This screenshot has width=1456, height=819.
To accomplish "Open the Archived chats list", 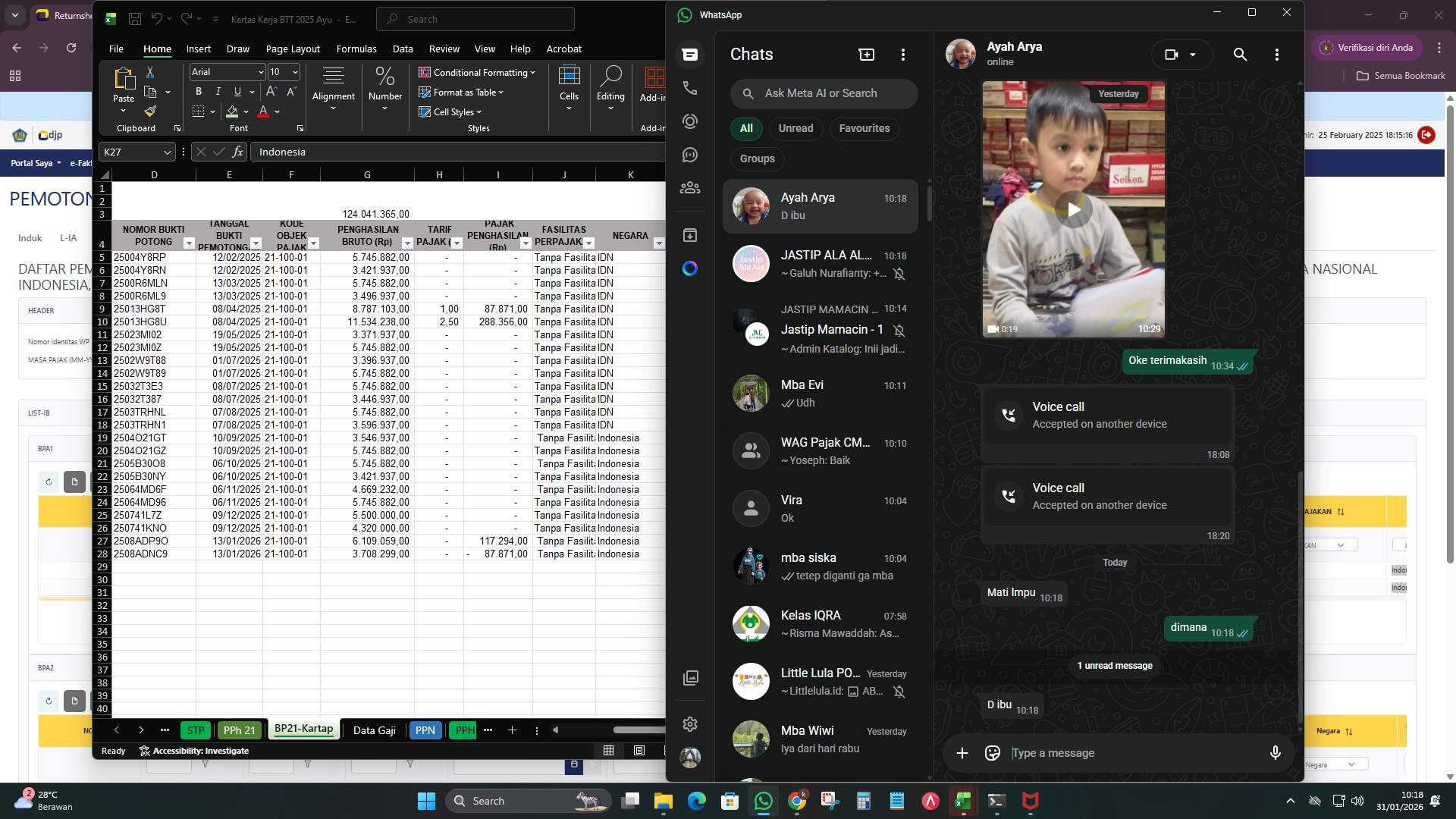I will (689, 235).
